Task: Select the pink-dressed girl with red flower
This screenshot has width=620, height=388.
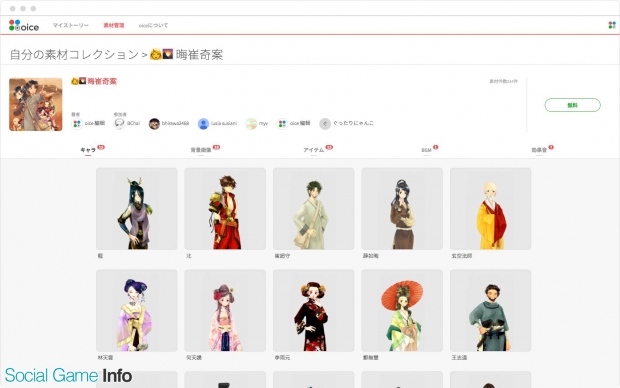Action: click(x=225, y=310)
